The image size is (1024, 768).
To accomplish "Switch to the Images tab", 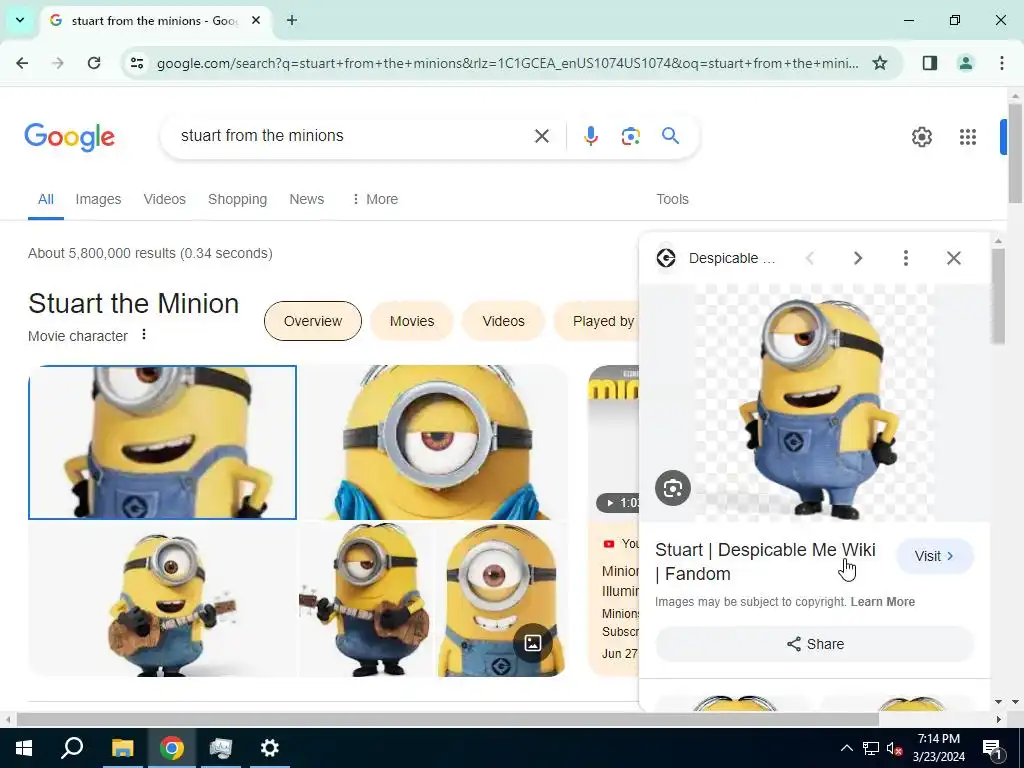I will [98, 199].
